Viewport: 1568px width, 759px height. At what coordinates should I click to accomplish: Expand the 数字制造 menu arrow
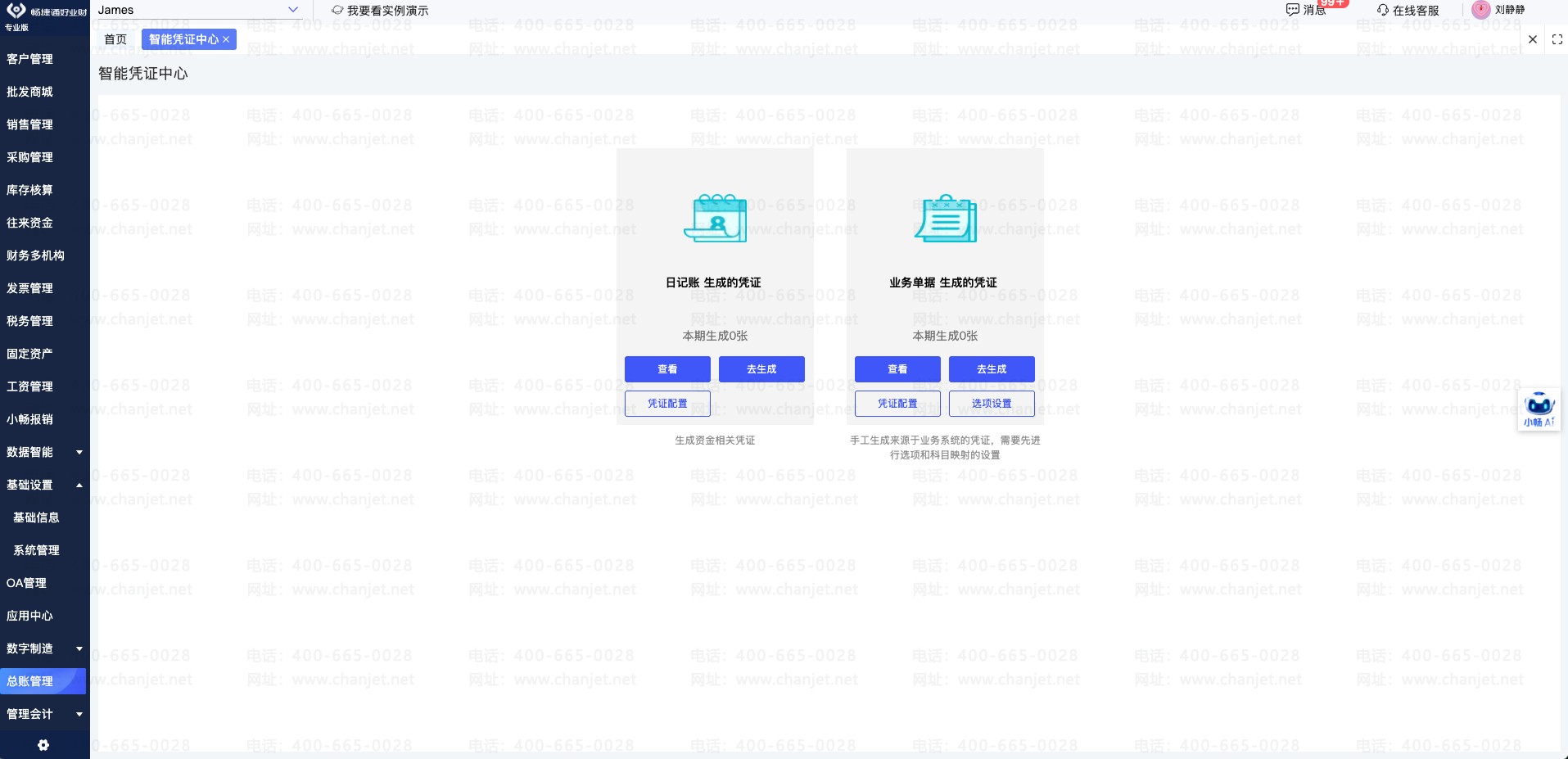click(79, 648)
